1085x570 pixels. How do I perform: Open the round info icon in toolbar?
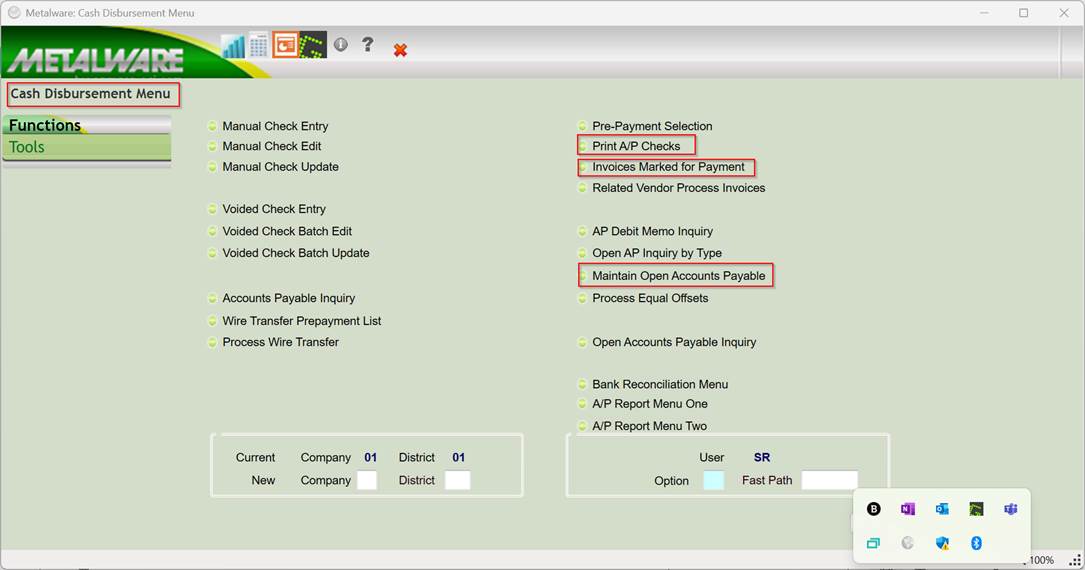click(x=340, y=44)
